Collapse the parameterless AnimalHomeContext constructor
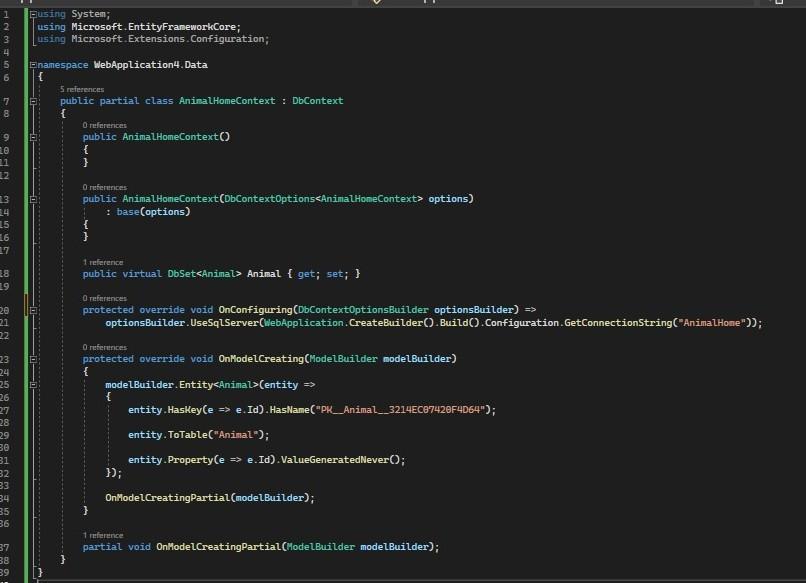 (x=33, y=137)
